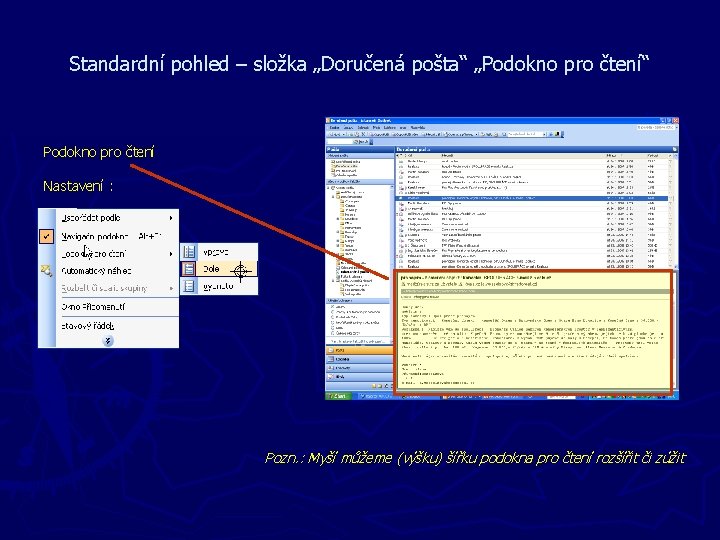Select the highlighted blue message row
This screenshot has width=720, height=540.
pos(533,198)
